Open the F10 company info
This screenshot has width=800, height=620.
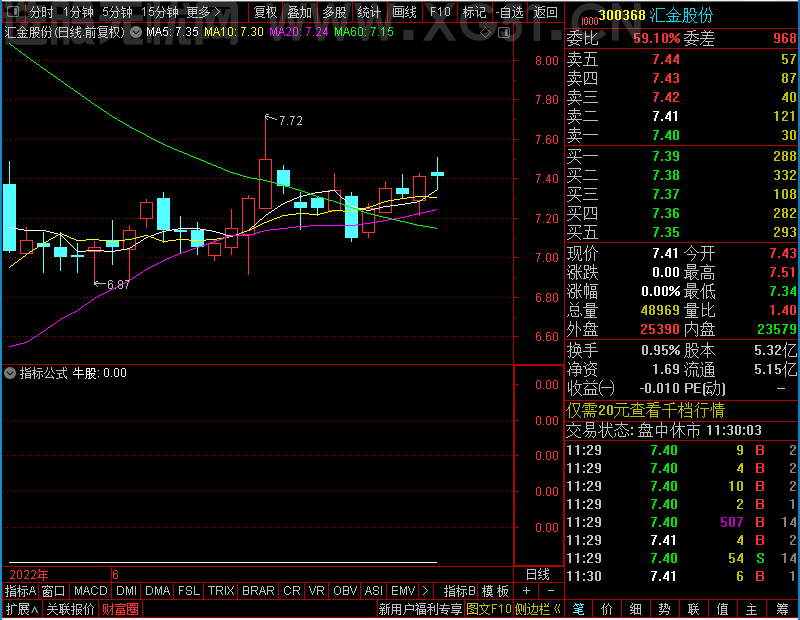[x=440, y=12]
